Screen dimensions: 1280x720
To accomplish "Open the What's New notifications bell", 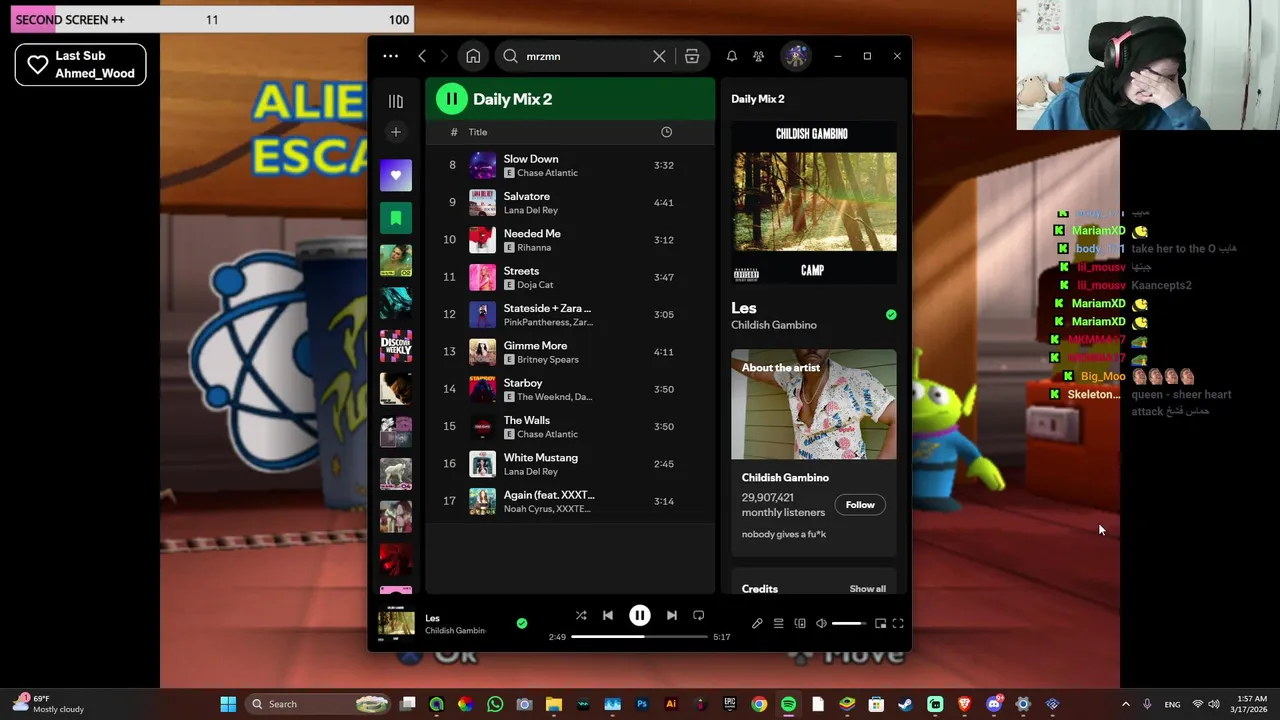I will pos(732,56).
